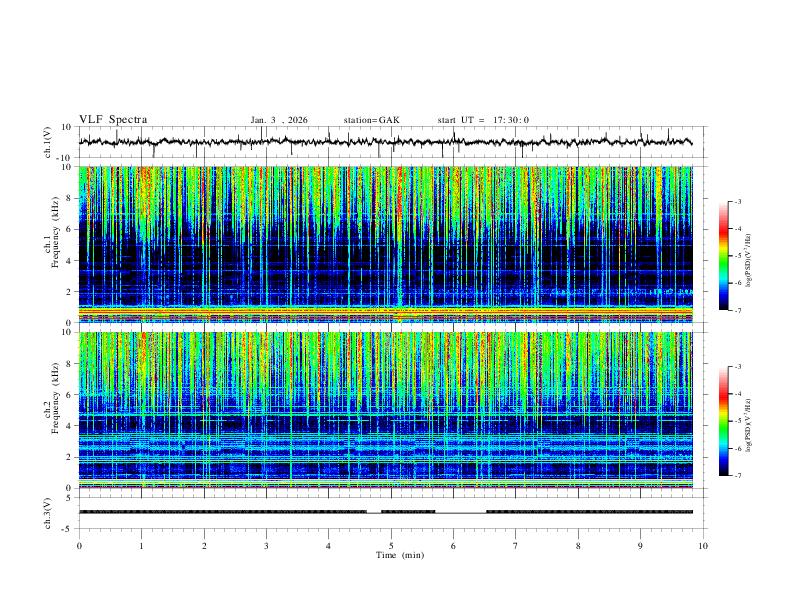Click the "ch.1(V)" waveform axis label
The width and height of the screenshot is (792, 612).
click(48, 142)
